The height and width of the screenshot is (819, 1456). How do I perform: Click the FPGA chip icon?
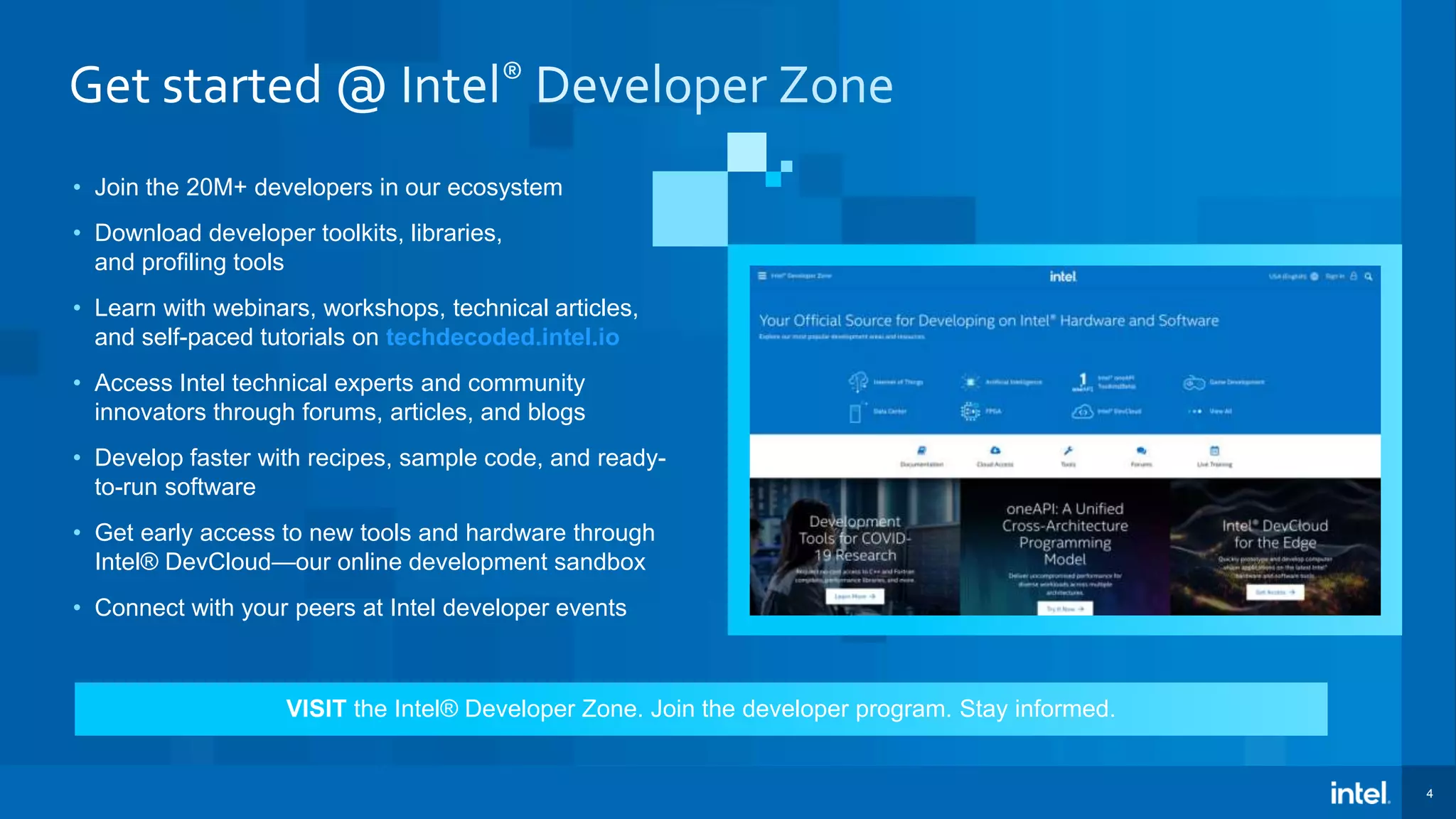970,411
